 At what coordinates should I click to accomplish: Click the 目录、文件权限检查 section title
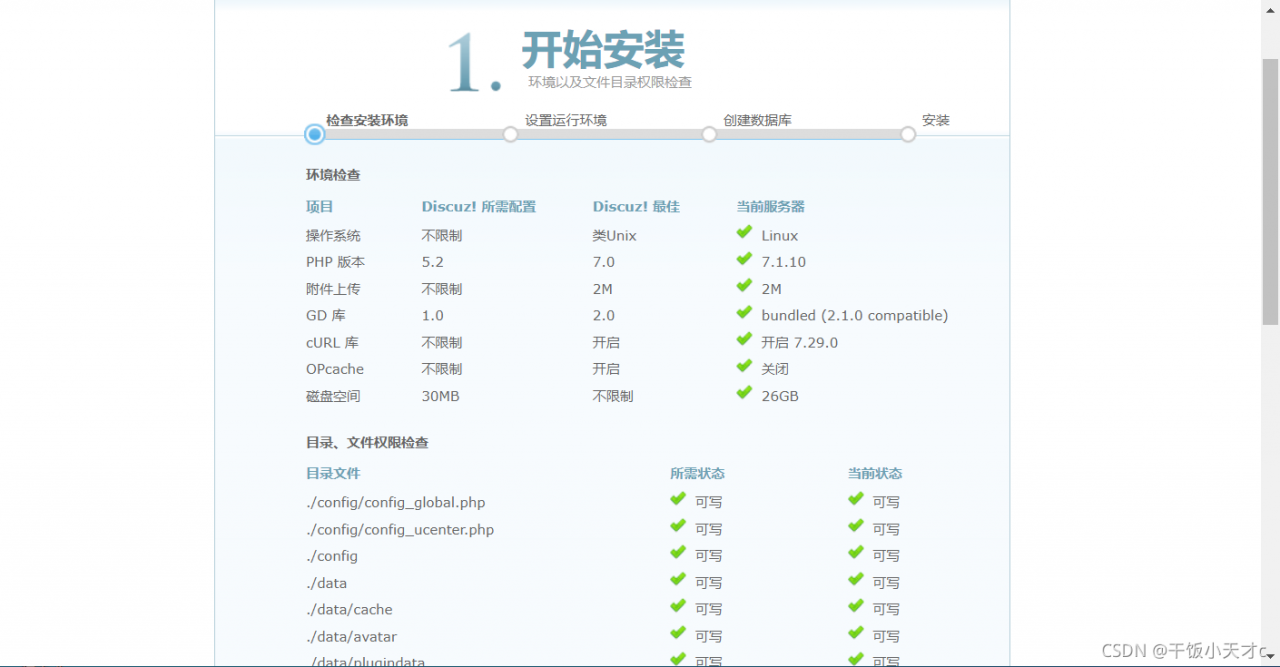tap(367, 442)
